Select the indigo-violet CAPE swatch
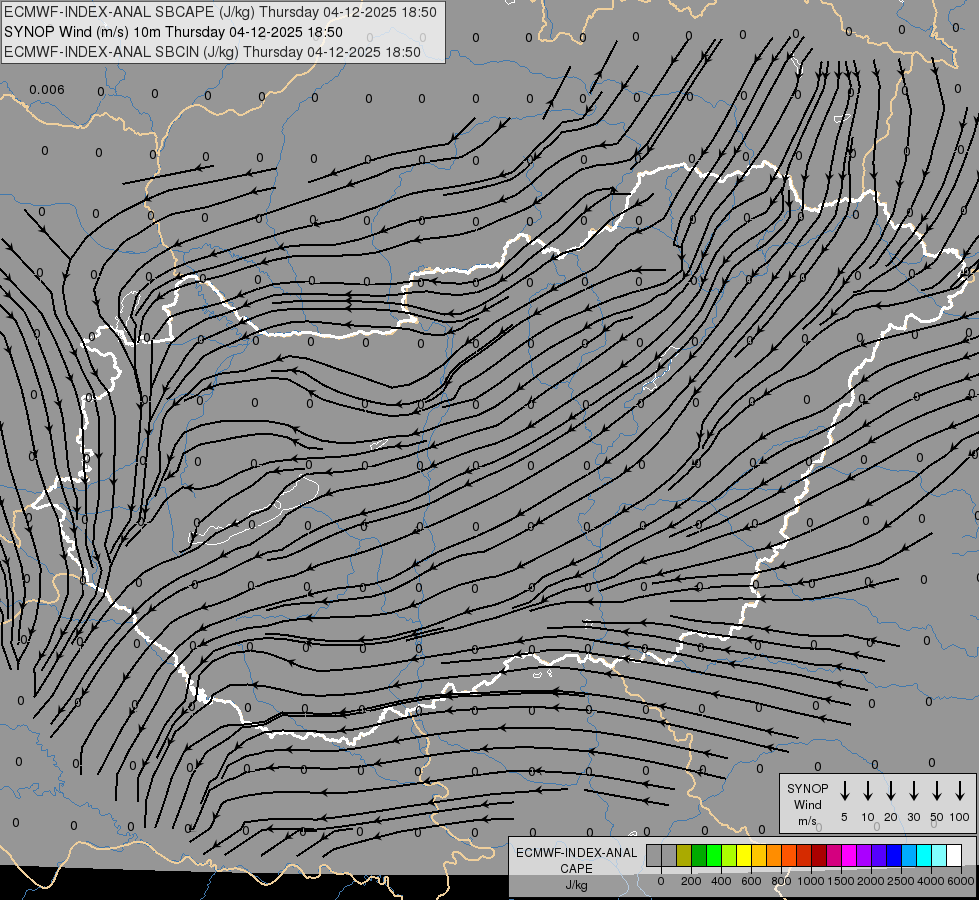 click(x=879, y=855)
